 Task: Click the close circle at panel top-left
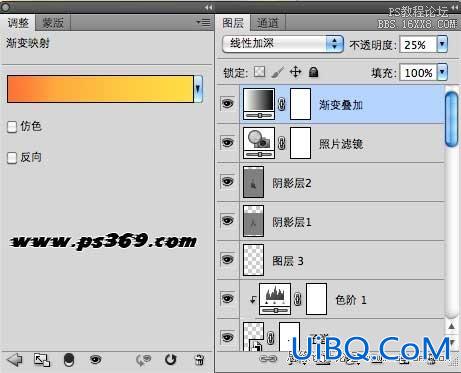coord(6,7)
